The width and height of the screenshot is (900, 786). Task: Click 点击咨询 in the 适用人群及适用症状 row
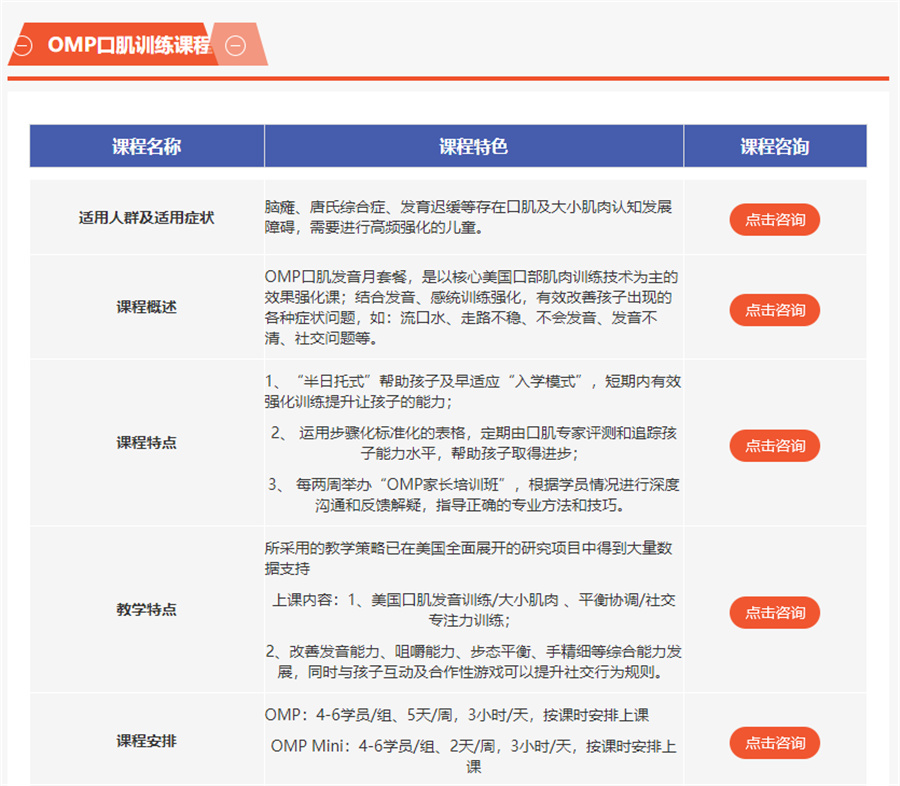click(x=774, y=220)
